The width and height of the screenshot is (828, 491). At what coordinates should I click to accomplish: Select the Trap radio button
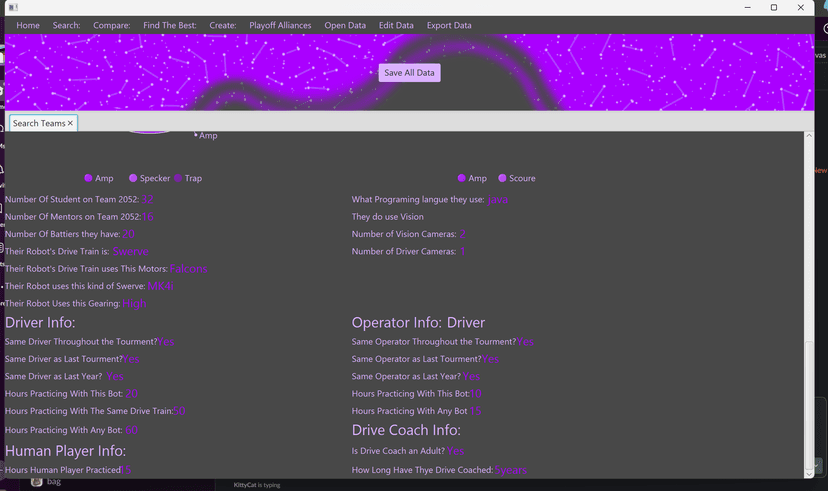point(179,178)
